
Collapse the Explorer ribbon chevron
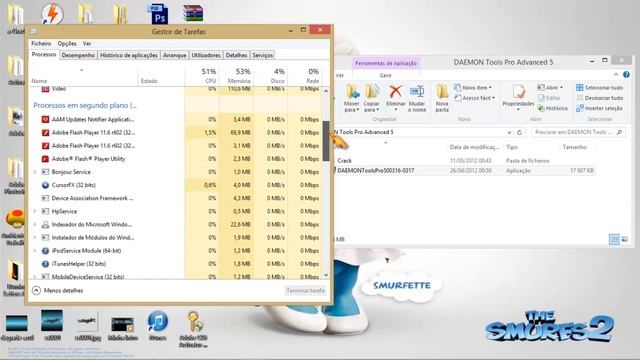pyautogui.click(x=616, y=75)
